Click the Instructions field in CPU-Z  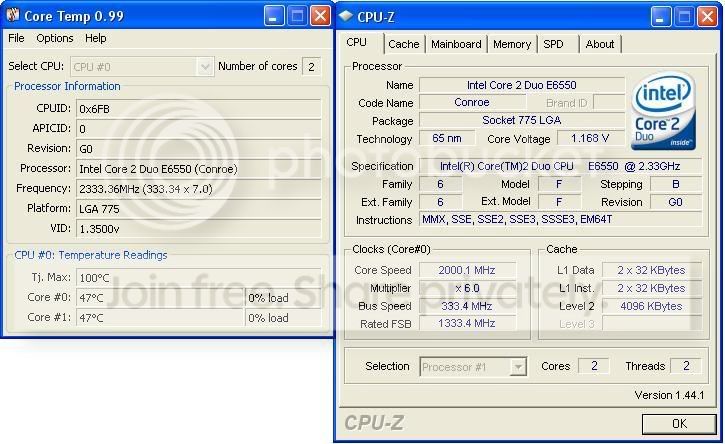[560, 219]
